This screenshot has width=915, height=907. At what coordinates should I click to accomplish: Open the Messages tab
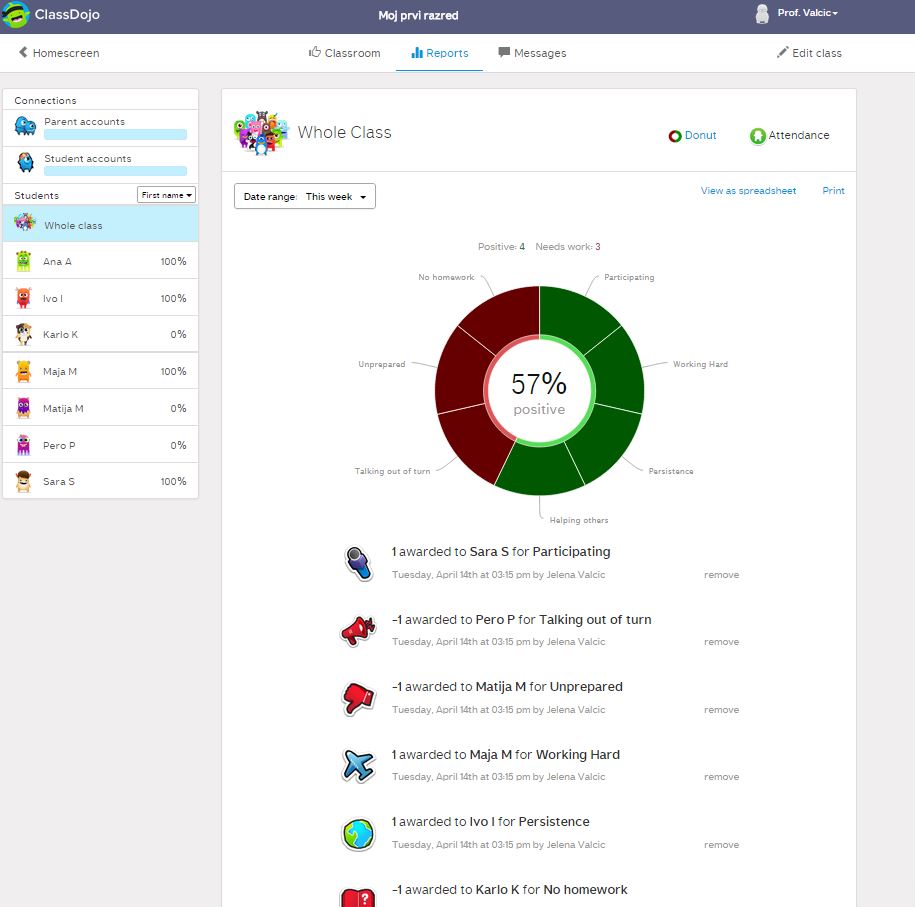coord(532,53)
